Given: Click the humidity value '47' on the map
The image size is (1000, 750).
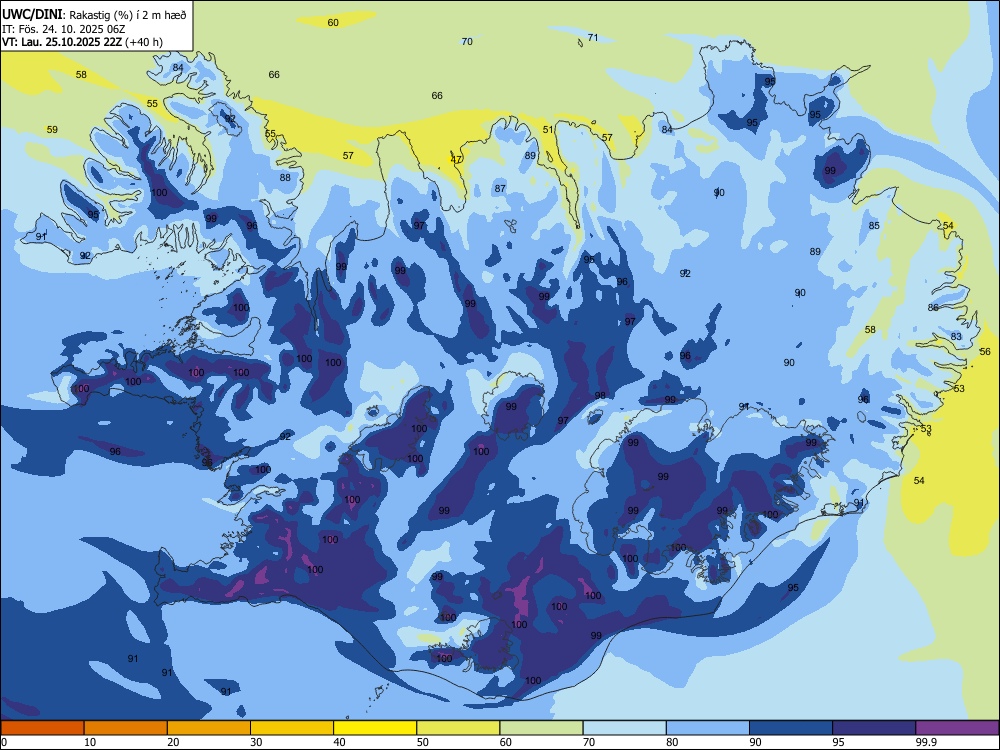Looking at the screenshot, I should tap(457, 159).
